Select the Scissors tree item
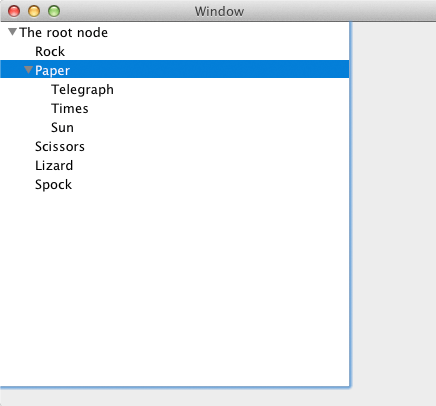436x406 pixels. click(60, 147)
